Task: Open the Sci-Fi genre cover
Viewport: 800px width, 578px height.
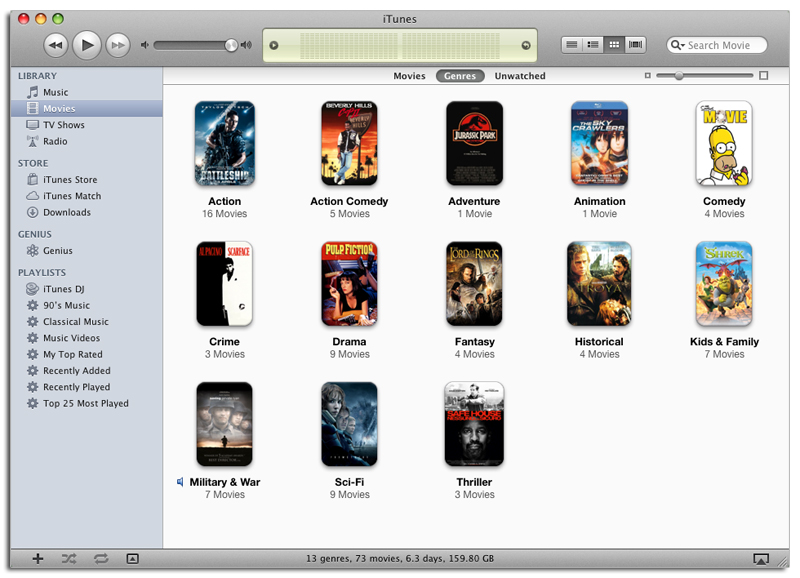Action: pyautogui.click(x=349, y=424)
